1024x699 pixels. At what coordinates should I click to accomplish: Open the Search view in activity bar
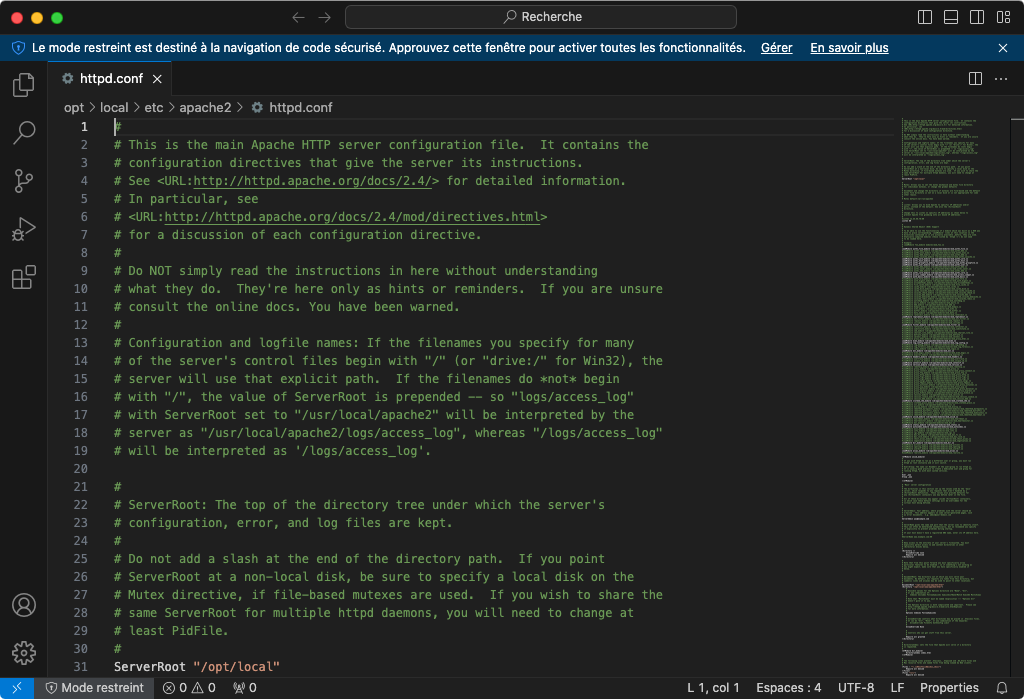pos(24,133)
